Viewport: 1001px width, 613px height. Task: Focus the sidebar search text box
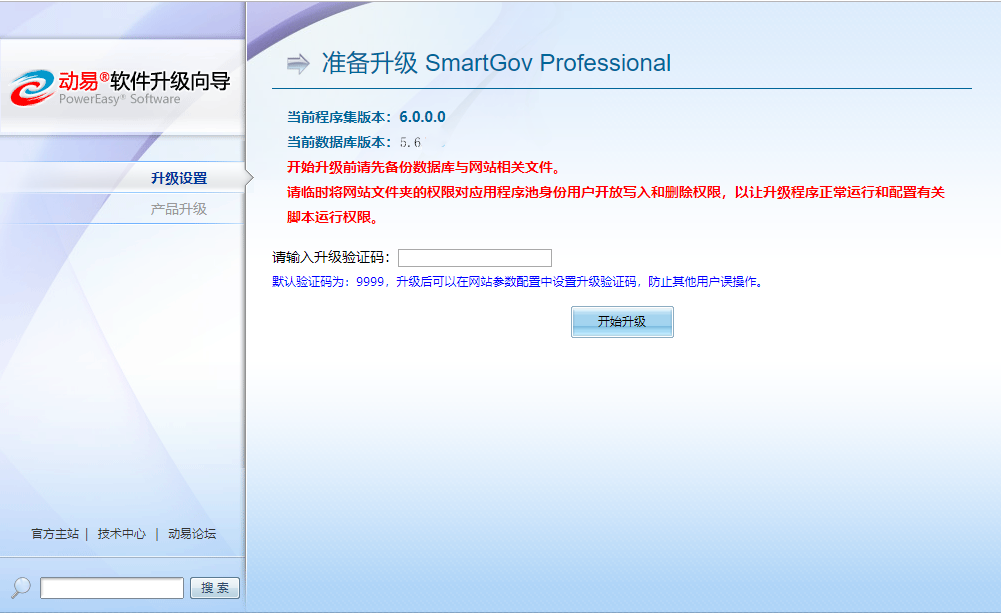[x=112, y=588]
